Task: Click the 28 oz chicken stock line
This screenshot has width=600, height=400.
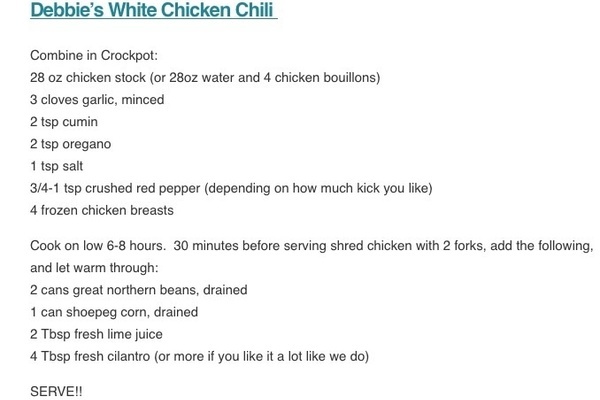Action: tap(205, 78)
